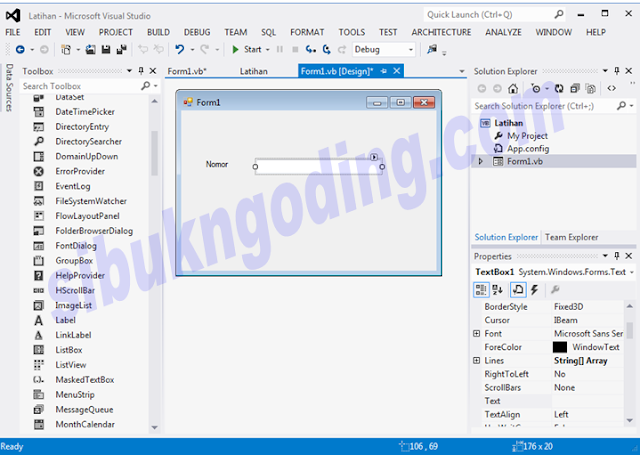The image size is (640, 455).
Task: Click the Step Over debug icon
Action: tap(327, 50)
